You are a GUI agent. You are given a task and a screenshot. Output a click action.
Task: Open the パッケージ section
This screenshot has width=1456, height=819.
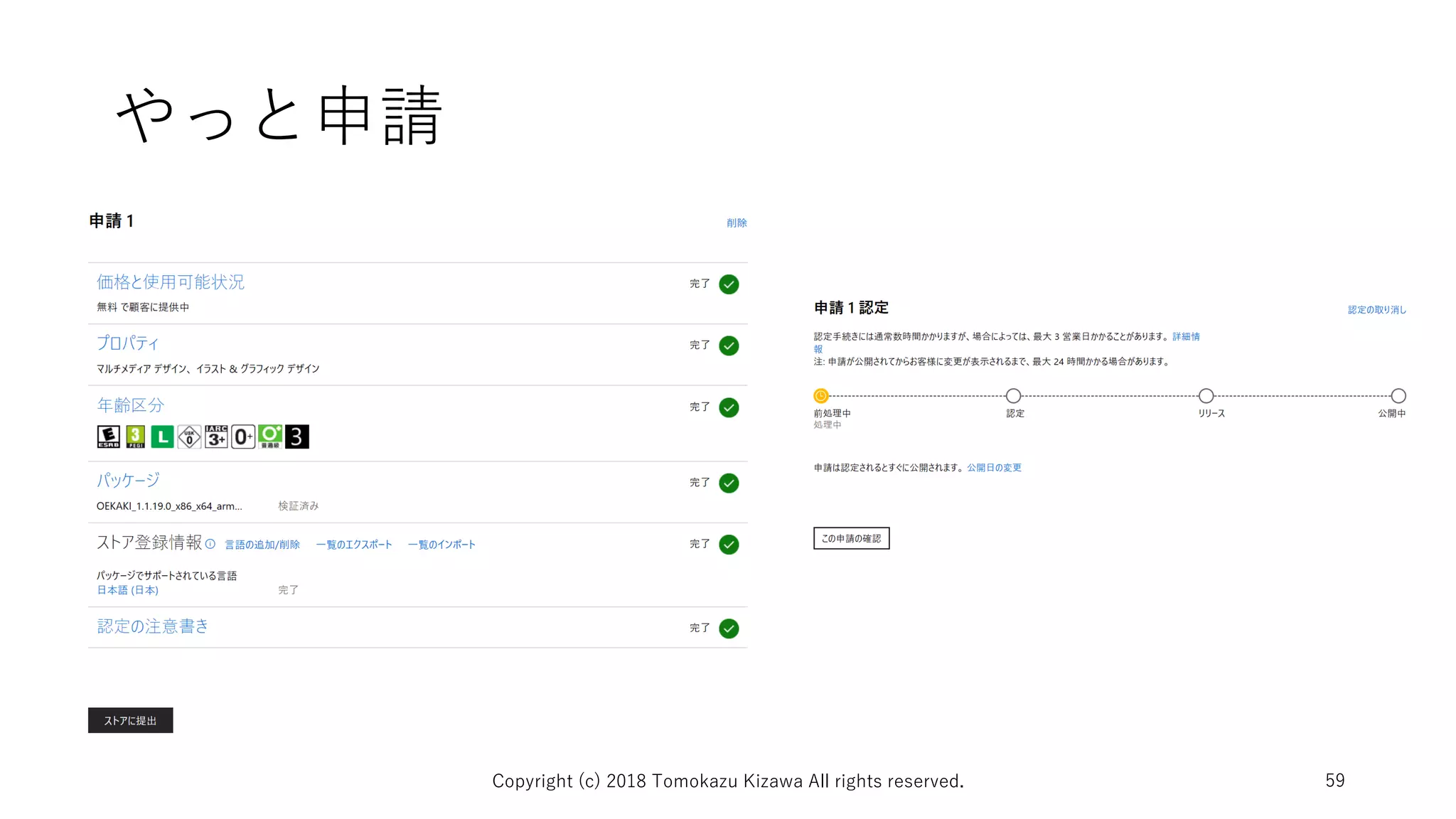[x=129, y=481]
